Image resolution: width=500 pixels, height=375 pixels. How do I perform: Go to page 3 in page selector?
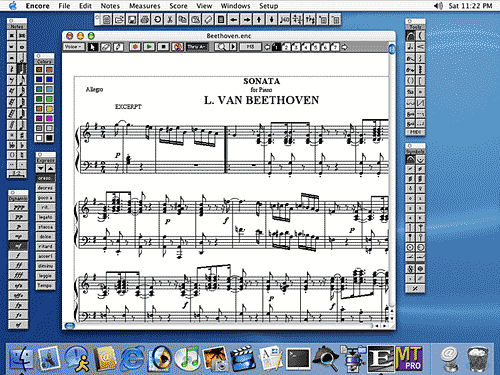coord(296,47)
